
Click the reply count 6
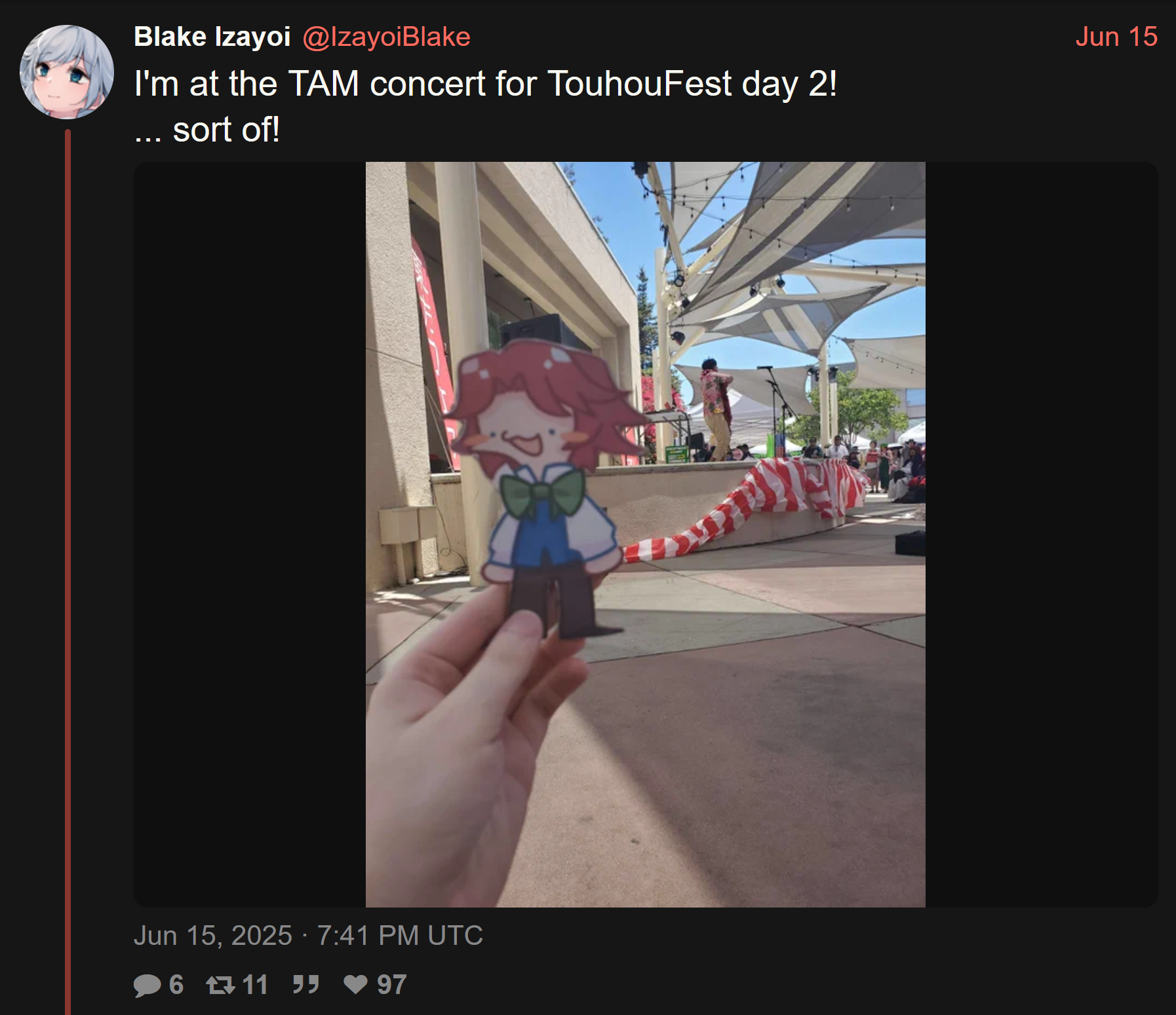[x=176, y=985]
